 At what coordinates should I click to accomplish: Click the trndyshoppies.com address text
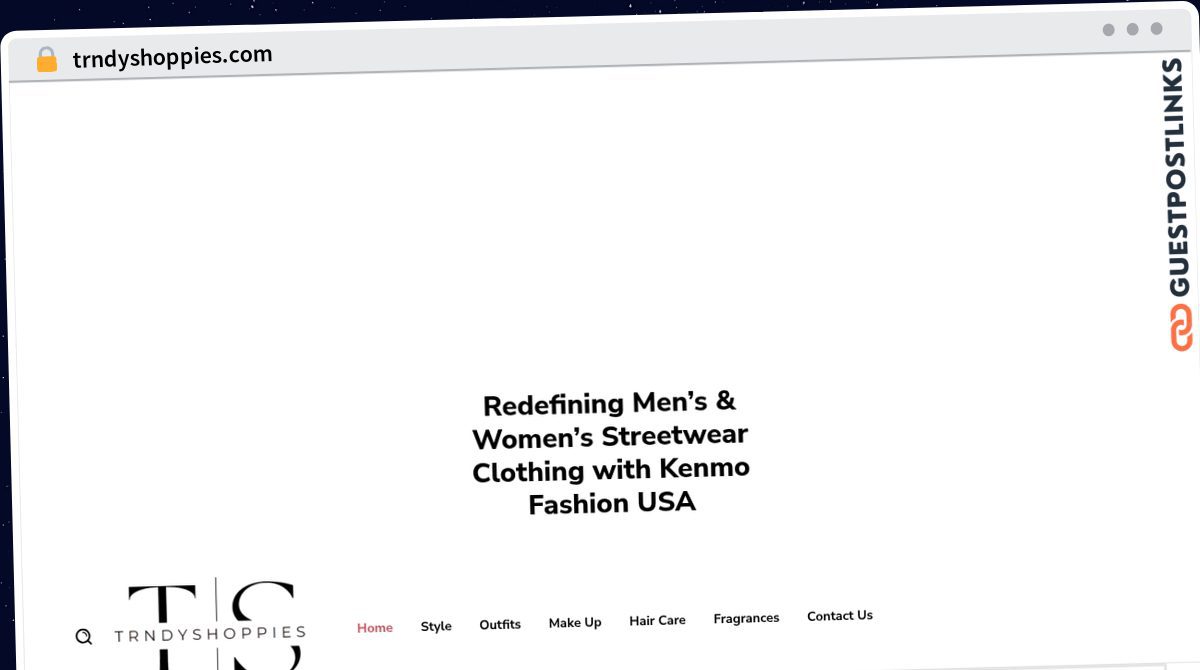point(172,57)
